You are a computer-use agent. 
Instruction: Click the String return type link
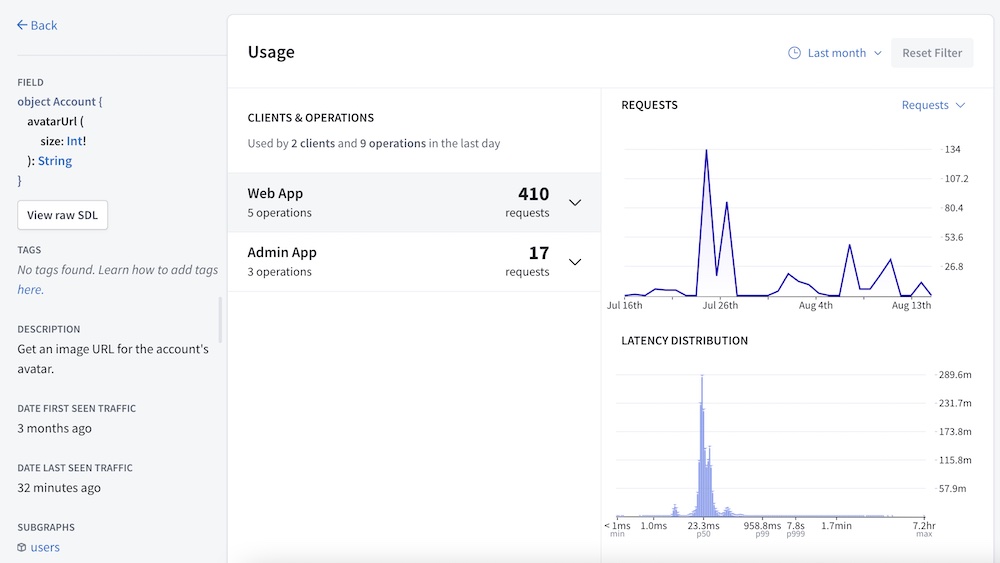(x=55, y=161)
